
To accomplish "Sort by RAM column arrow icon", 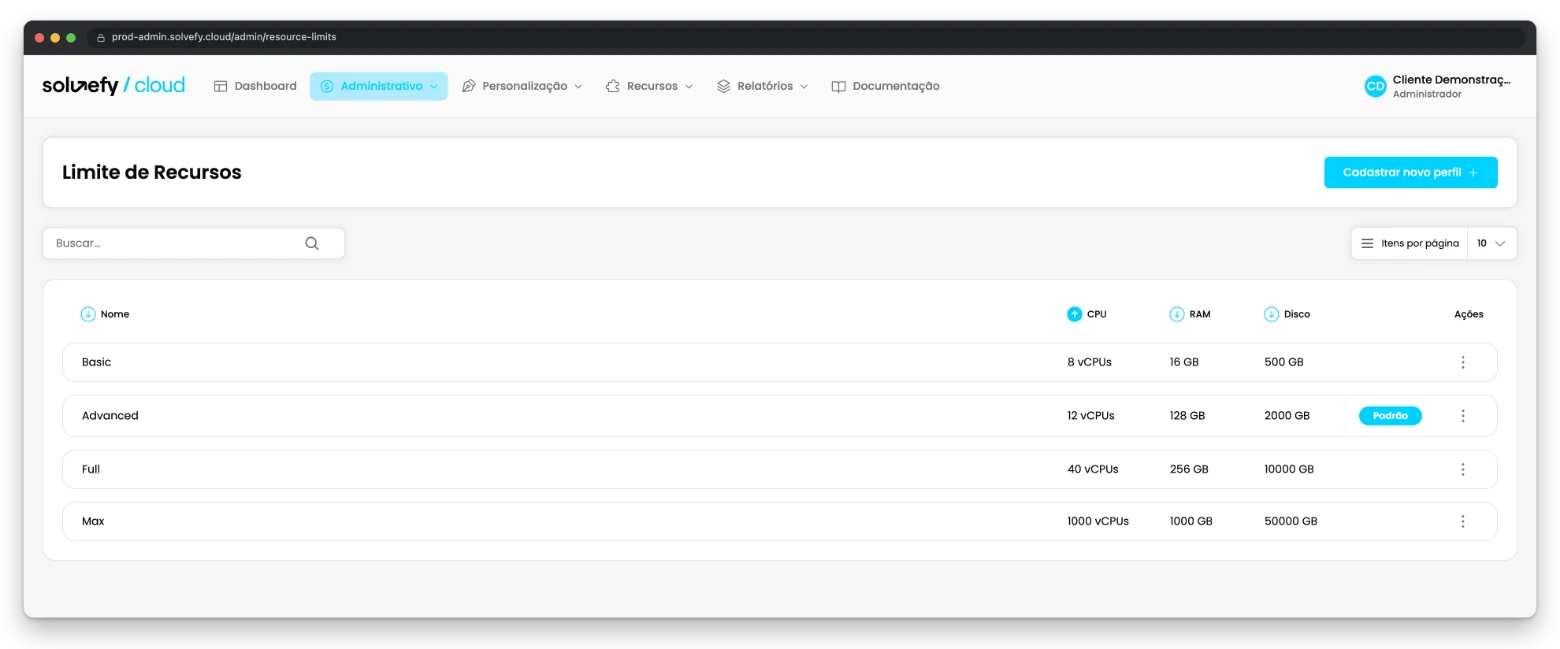I will pos(1177,314).
